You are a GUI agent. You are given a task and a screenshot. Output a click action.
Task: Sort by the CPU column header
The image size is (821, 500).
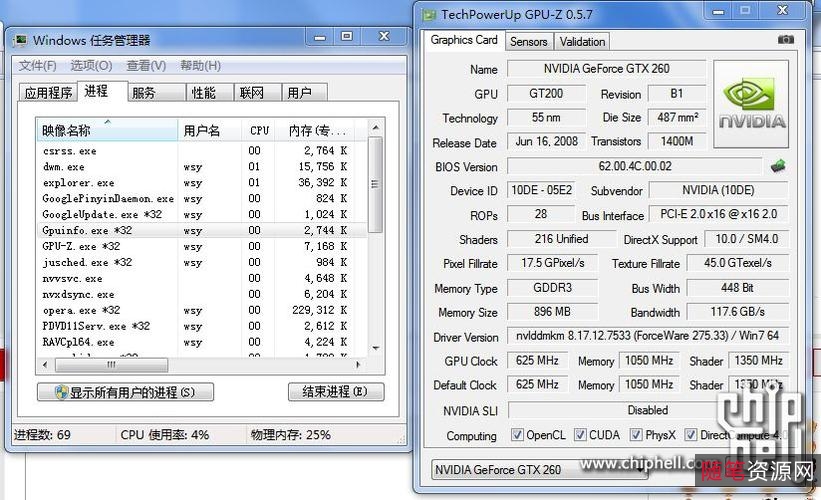[259, 130]
